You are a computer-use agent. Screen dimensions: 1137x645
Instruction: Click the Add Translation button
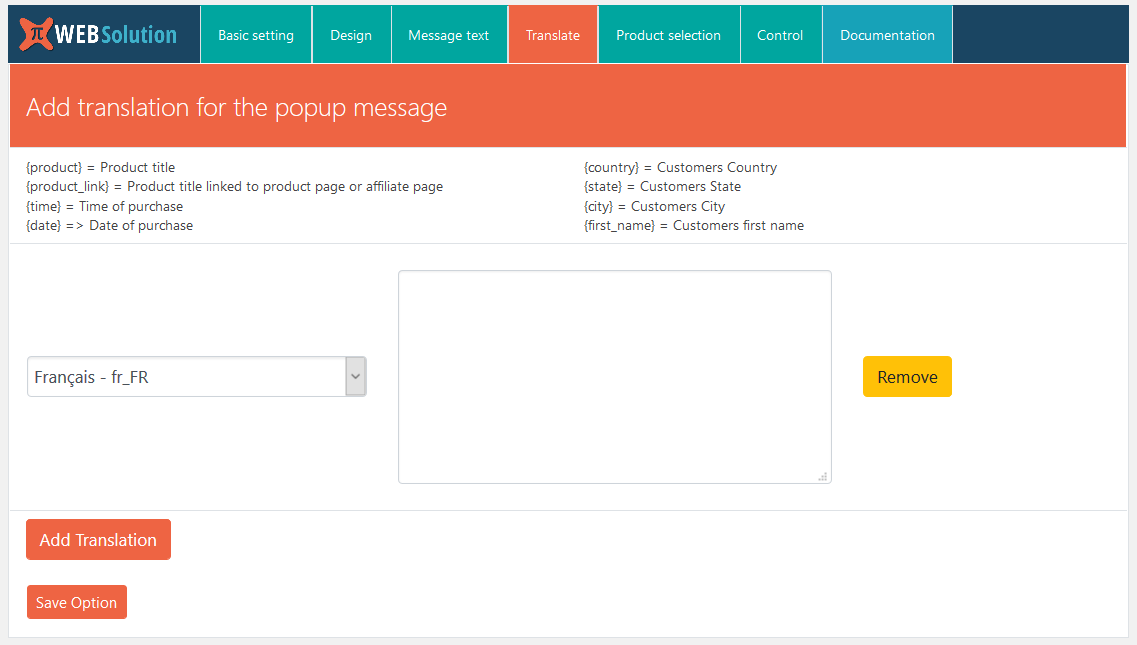click(97, 539)
